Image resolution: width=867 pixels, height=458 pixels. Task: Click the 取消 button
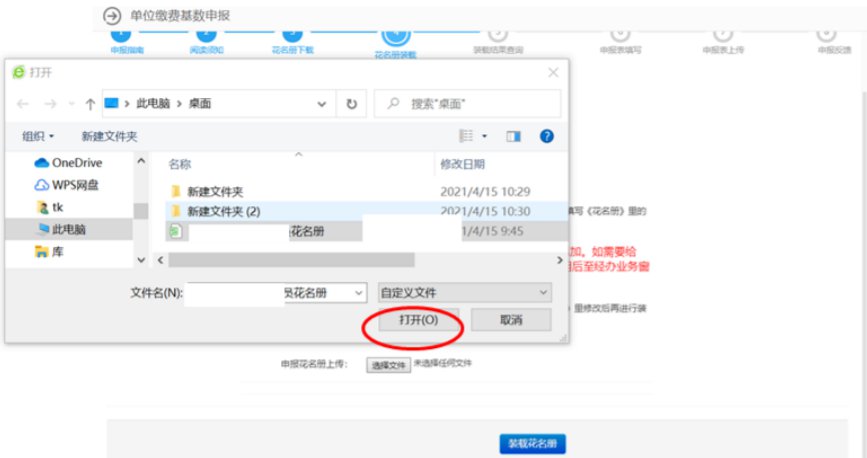511,320
